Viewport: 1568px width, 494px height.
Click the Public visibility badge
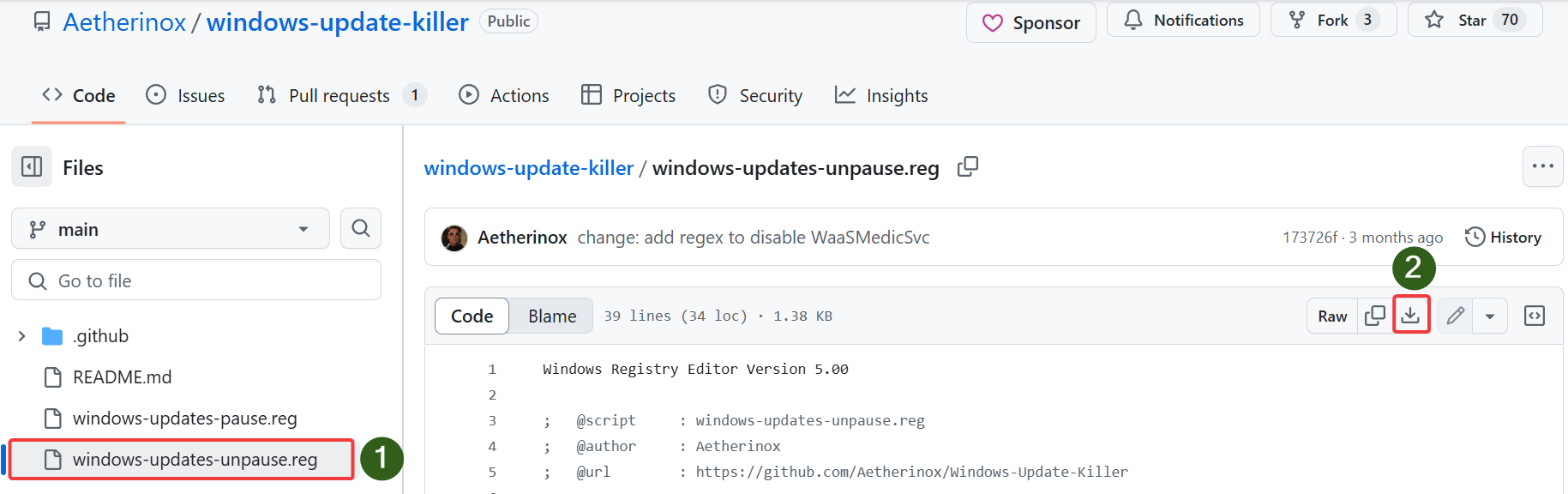(x=508, y=21)
